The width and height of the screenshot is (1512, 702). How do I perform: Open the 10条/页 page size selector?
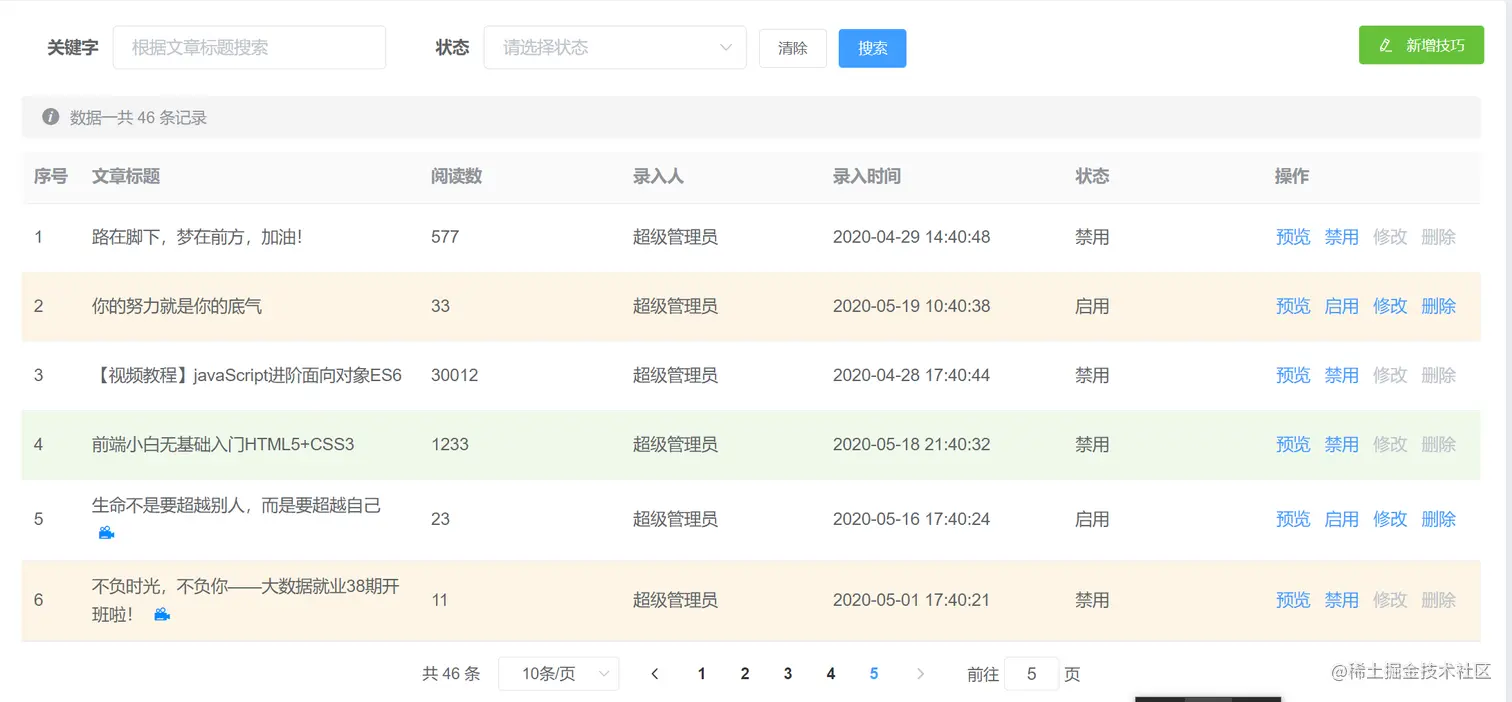point(558,674)
